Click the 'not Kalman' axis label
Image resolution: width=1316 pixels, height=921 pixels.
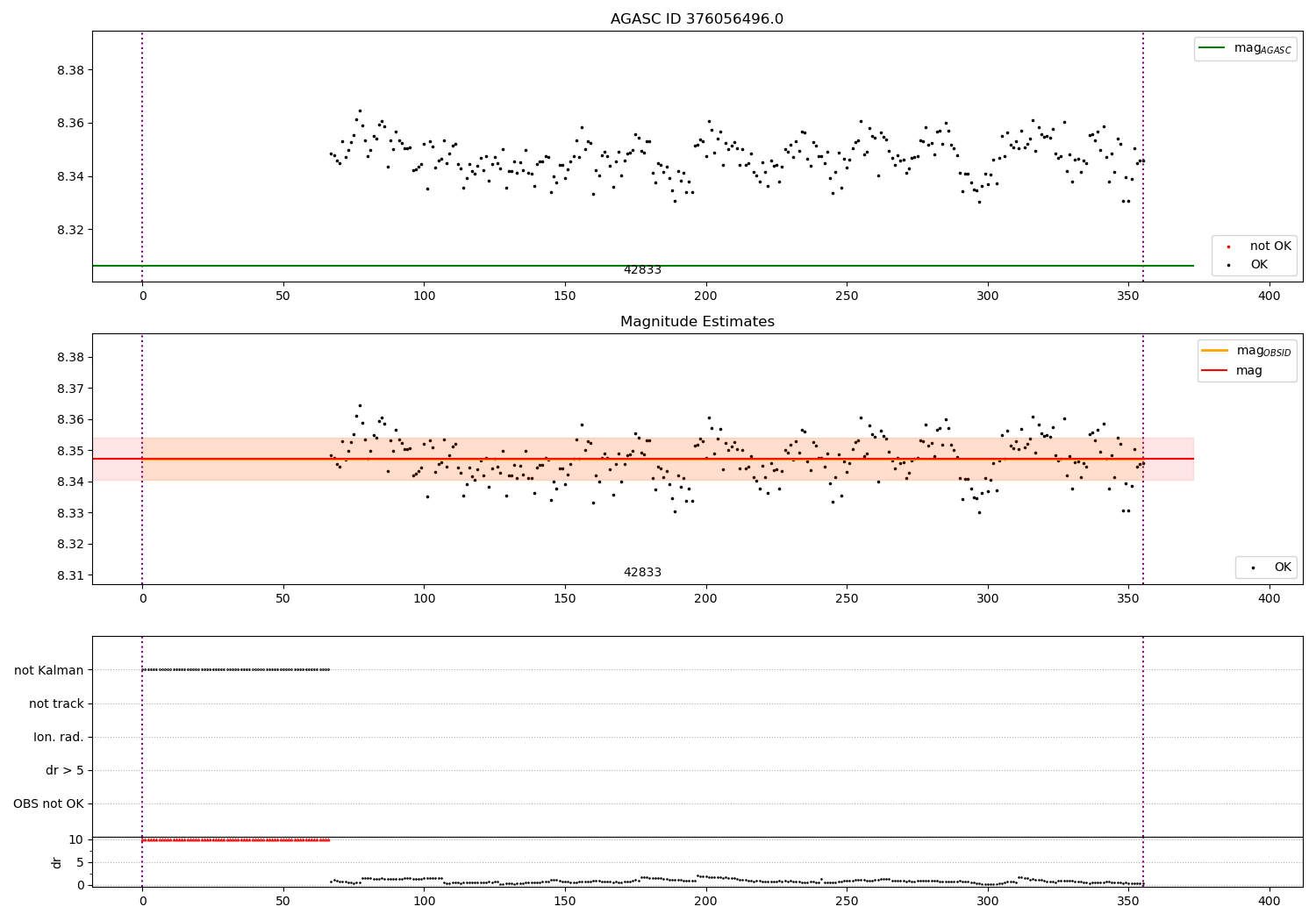click(x=49, y=670)
